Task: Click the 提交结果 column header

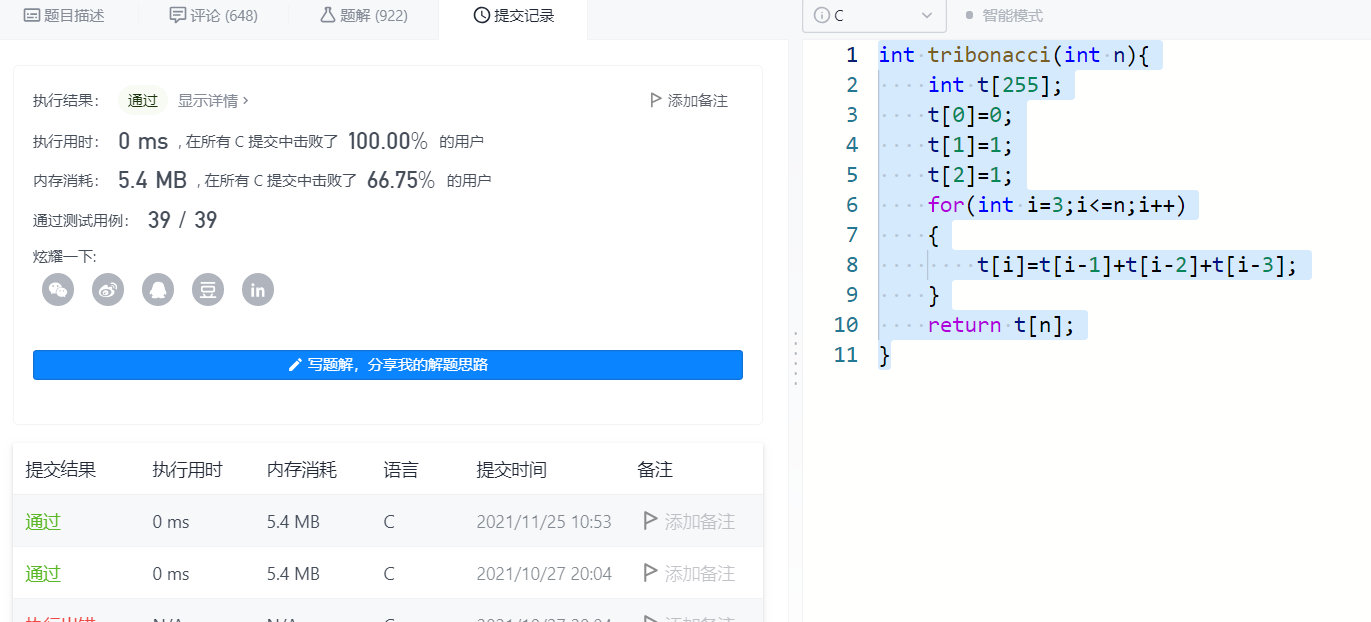Action: point(60,469)
